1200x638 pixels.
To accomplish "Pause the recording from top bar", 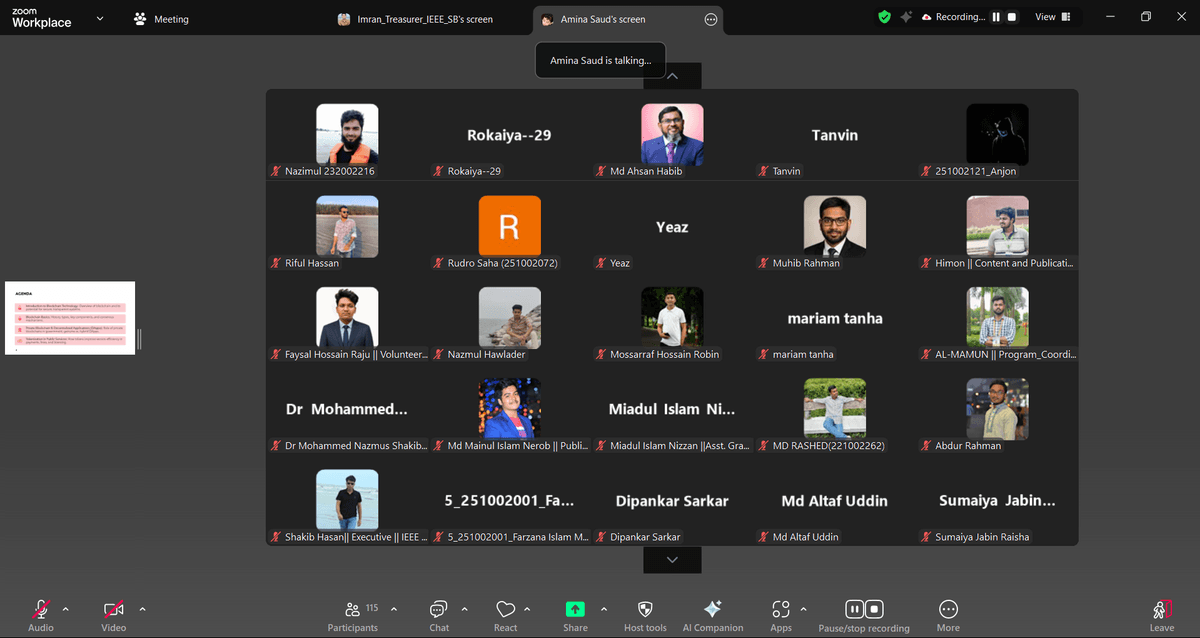I will tap(996, 17).
